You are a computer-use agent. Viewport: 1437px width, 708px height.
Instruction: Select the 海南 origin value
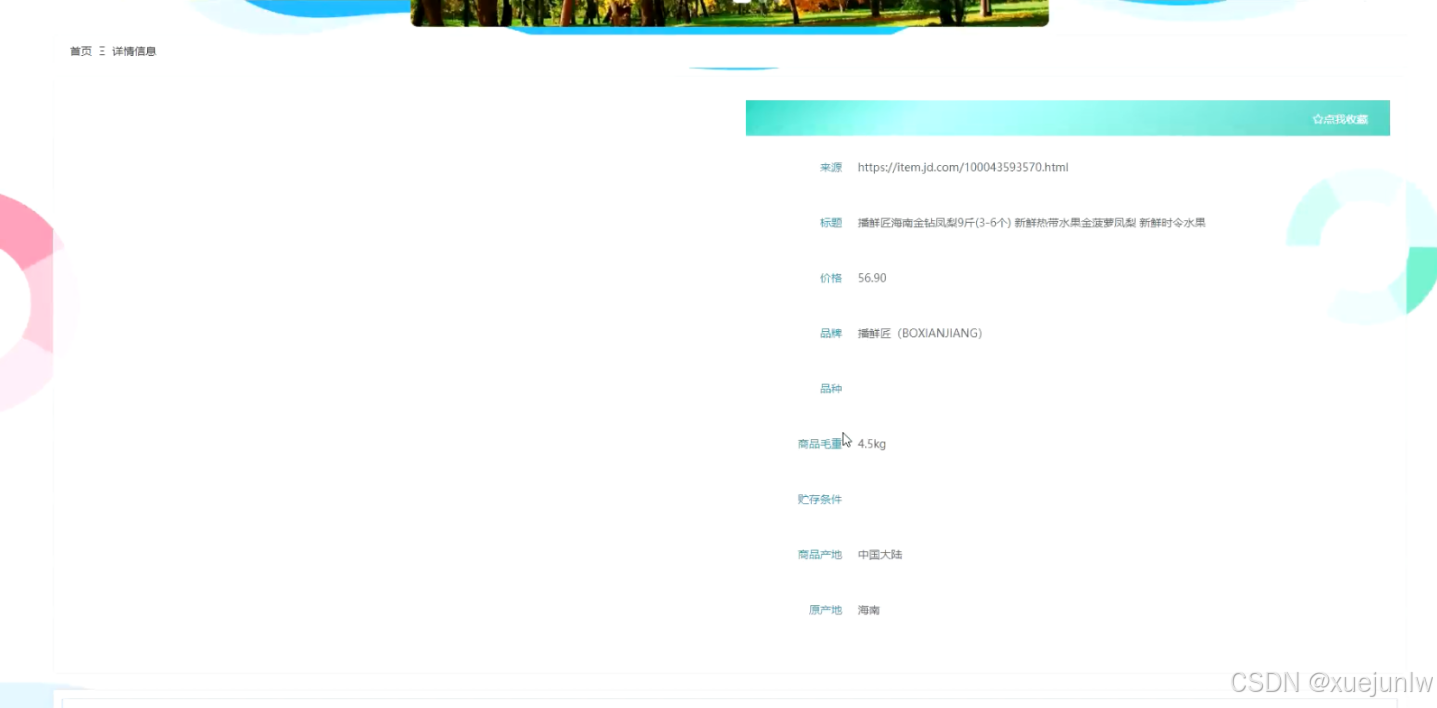869,610
